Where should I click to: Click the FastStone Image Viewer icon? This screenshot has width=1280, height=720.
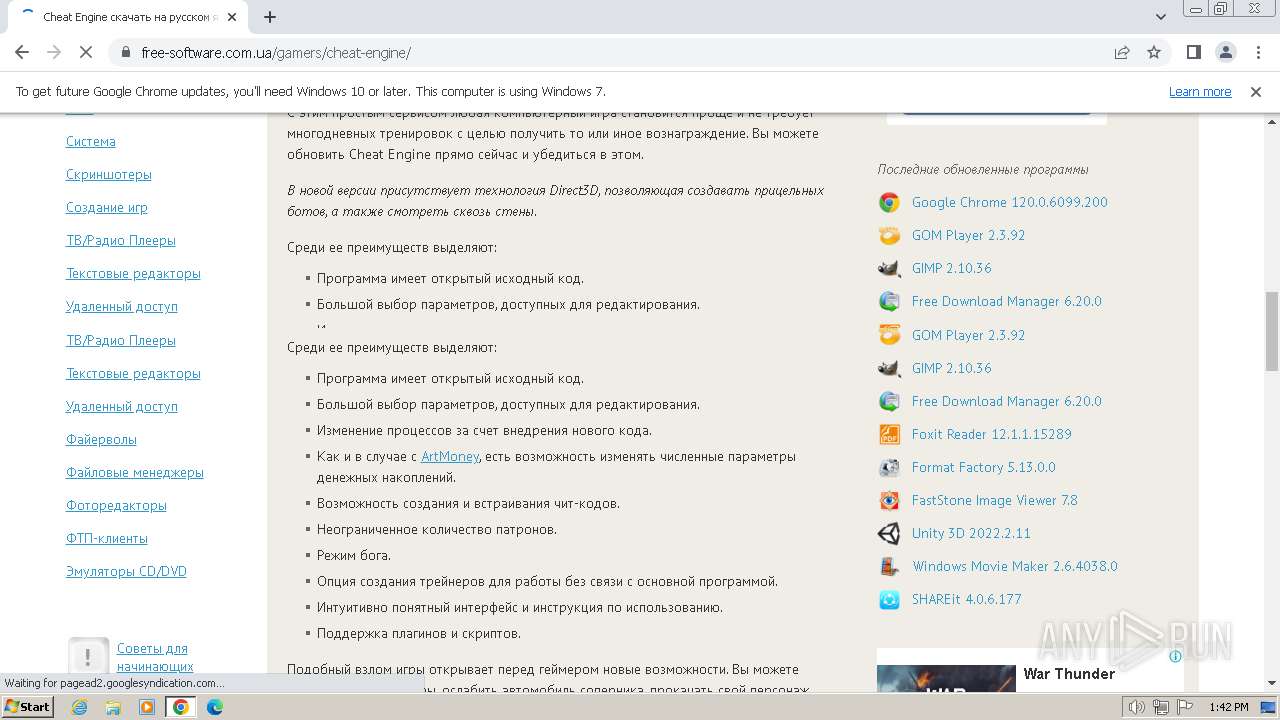(x=889, y=500)
